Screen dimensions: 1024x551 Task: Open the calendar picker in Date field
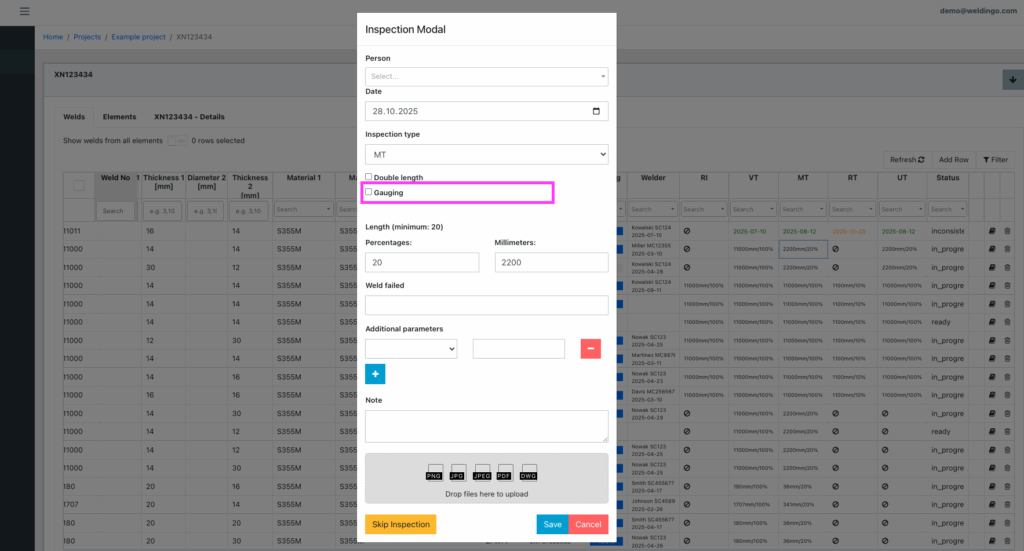pyautogui.click(x=597, y=111)
